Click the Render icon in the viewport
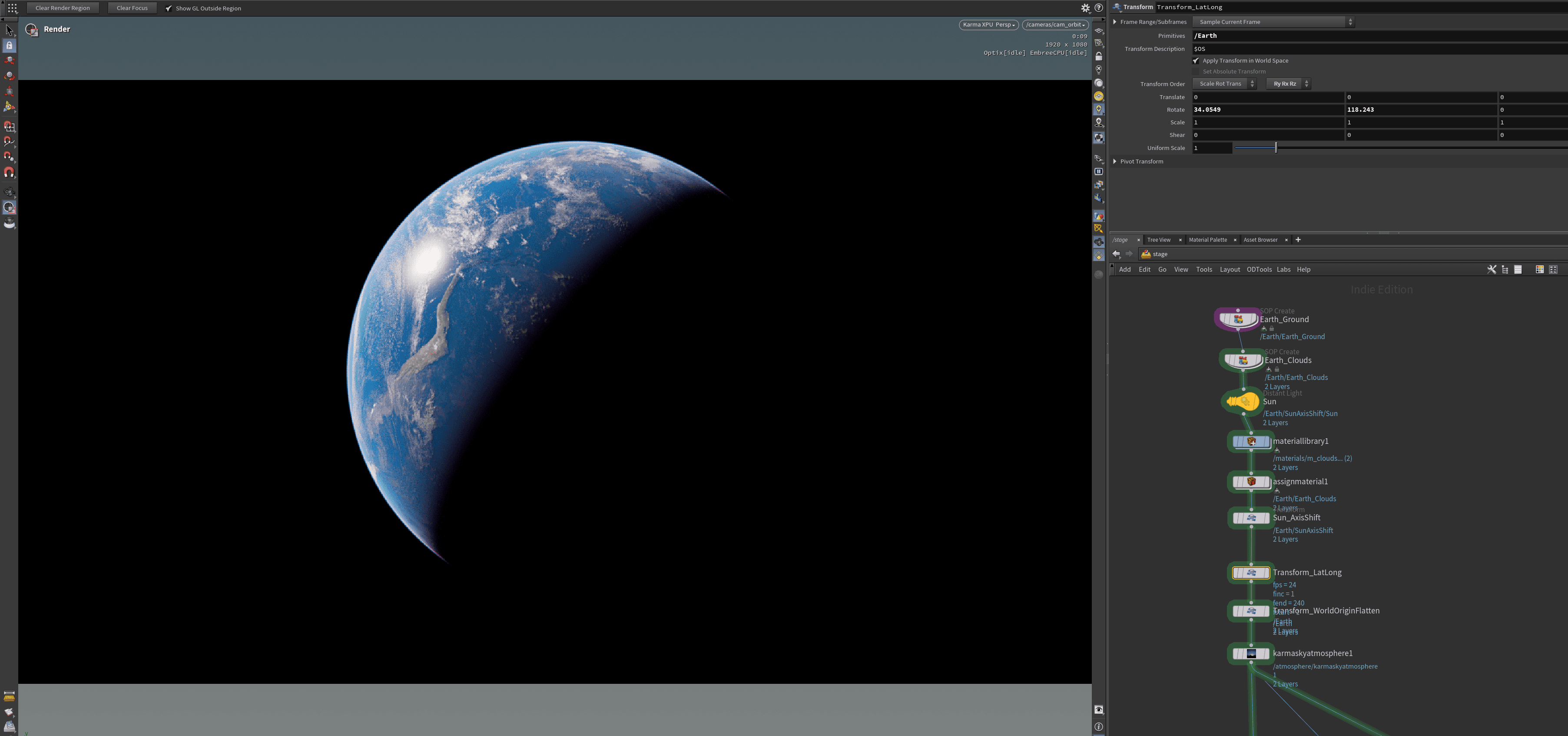The image size is (1568, 736). 32,29
